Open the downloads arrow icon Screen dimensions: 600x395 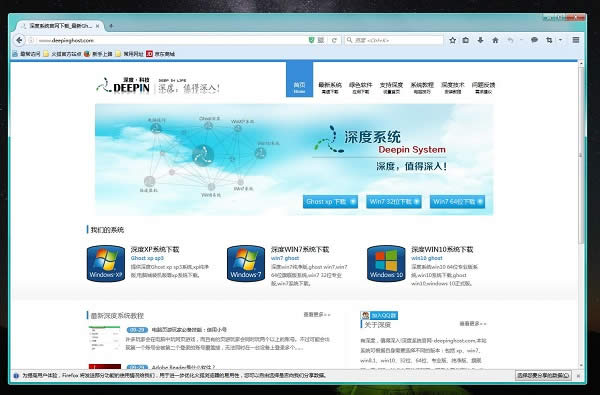(480, 40)
